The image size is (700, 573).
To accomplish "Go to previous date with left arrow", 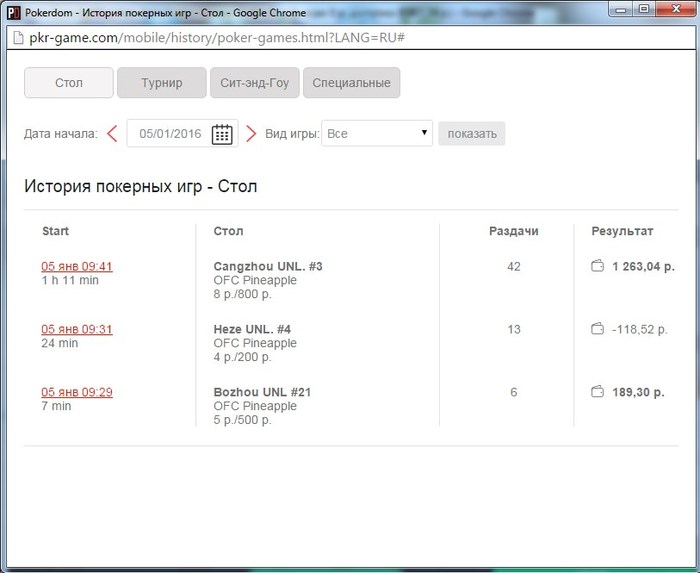I will (112, 133).
